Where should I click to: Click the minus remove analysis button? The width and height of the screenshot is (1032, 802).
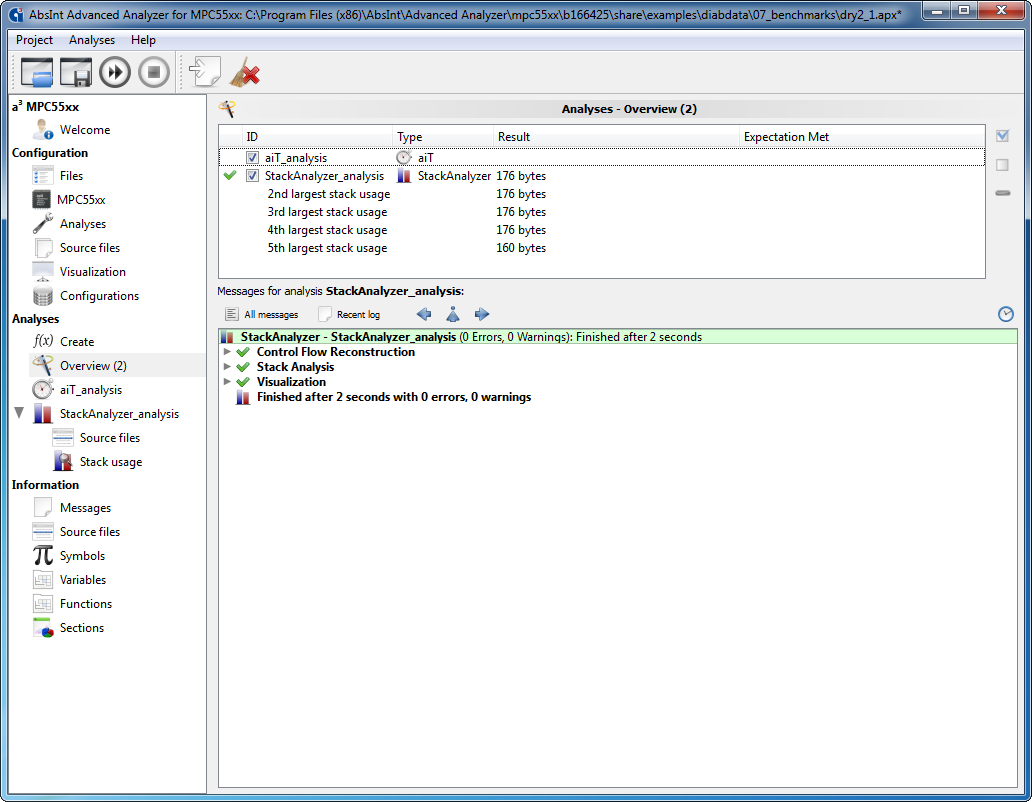[x=1002, y=193]
